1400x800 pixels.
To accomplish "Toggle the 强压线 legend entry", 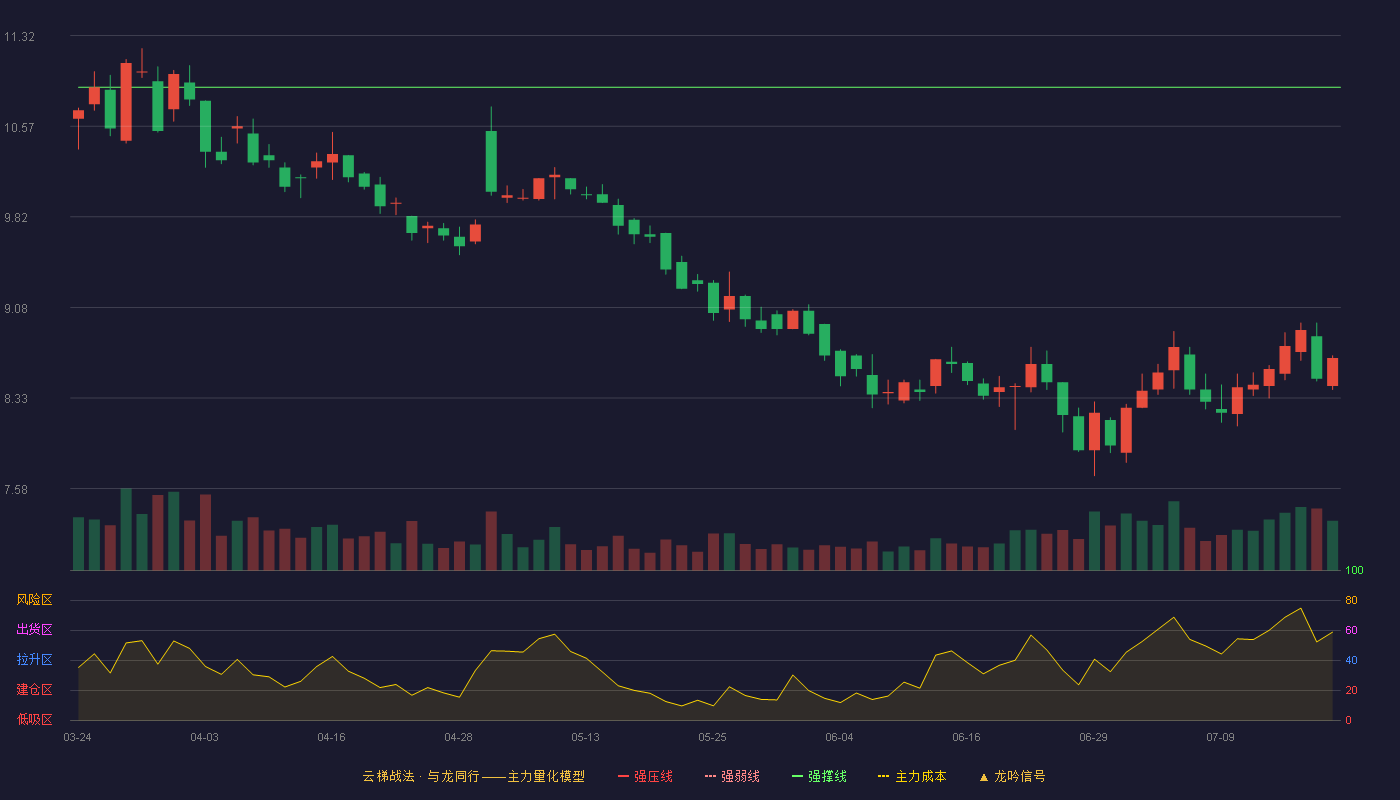I will 645,776.
